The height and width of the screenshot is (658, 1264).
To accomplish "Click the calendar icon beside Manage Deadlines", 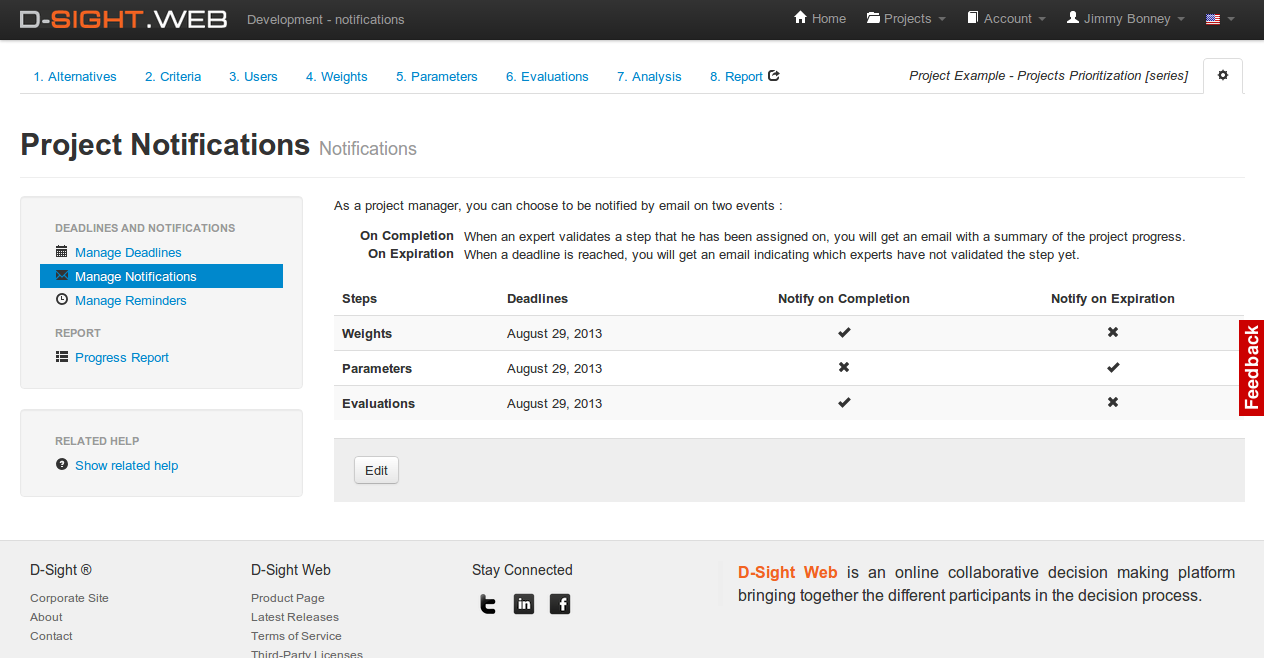I will 62,252.
